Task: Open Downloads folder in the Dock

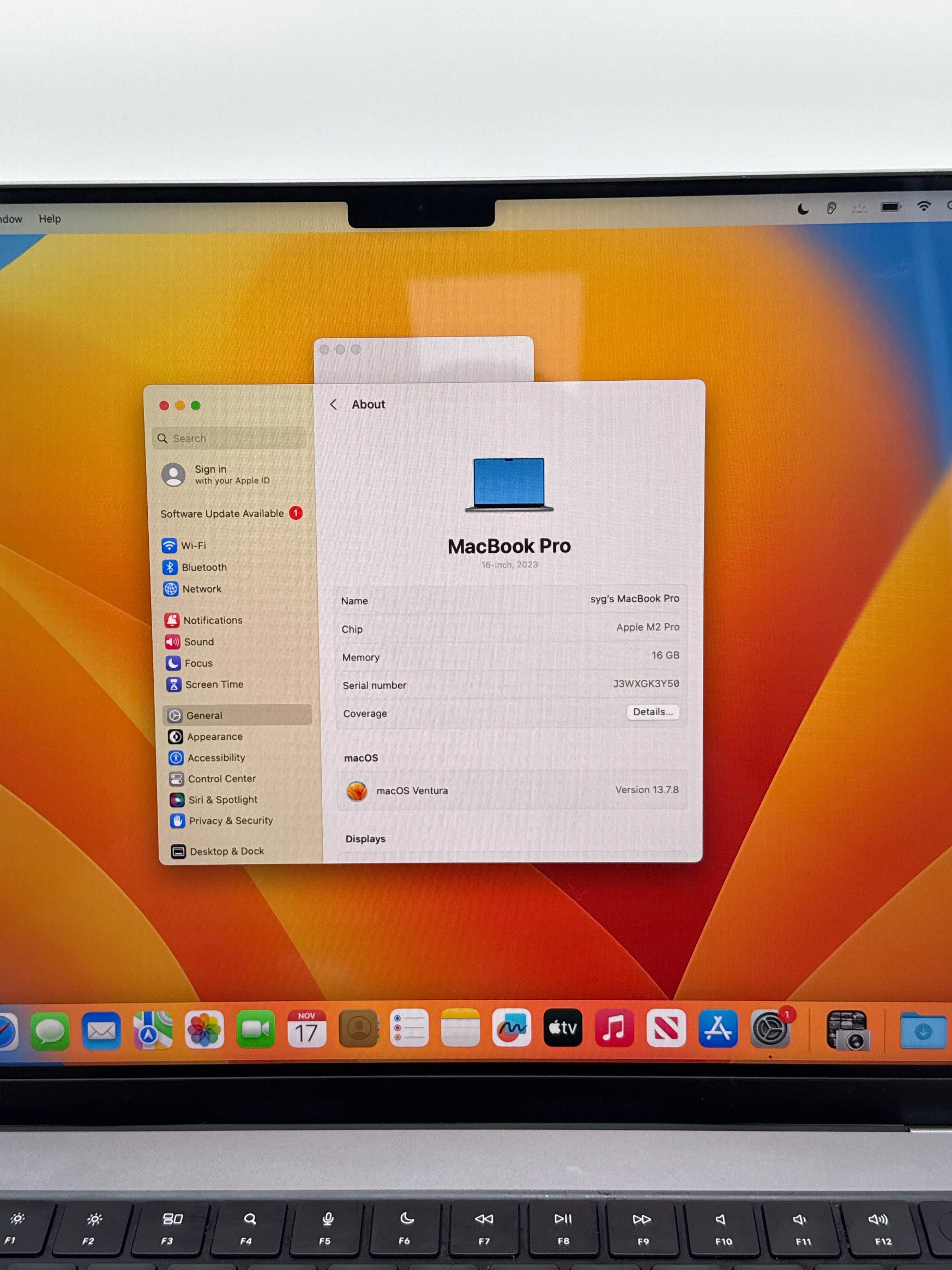Action: click(922, 1031)
